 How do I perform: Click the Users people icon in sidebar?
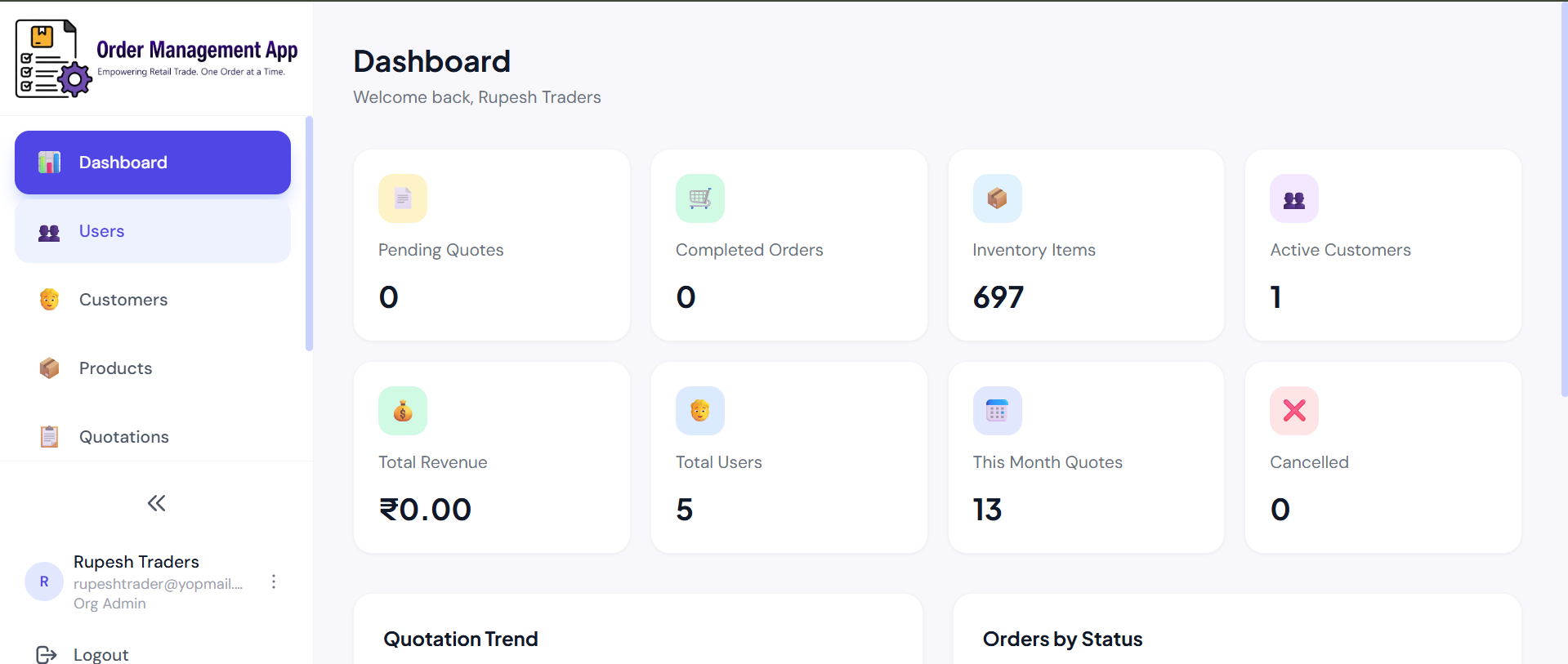point(49,233)
